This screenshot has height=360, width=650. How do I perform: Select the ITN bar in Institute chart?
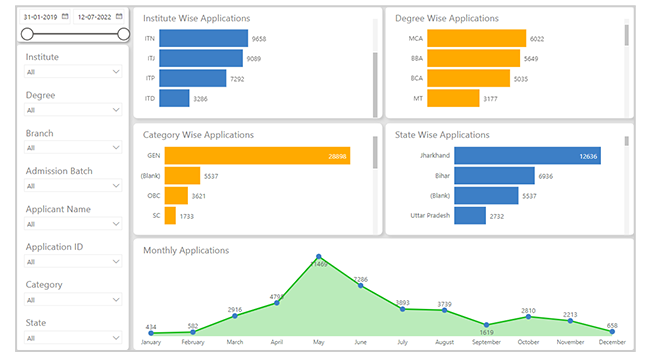click(x=204, y=38)
